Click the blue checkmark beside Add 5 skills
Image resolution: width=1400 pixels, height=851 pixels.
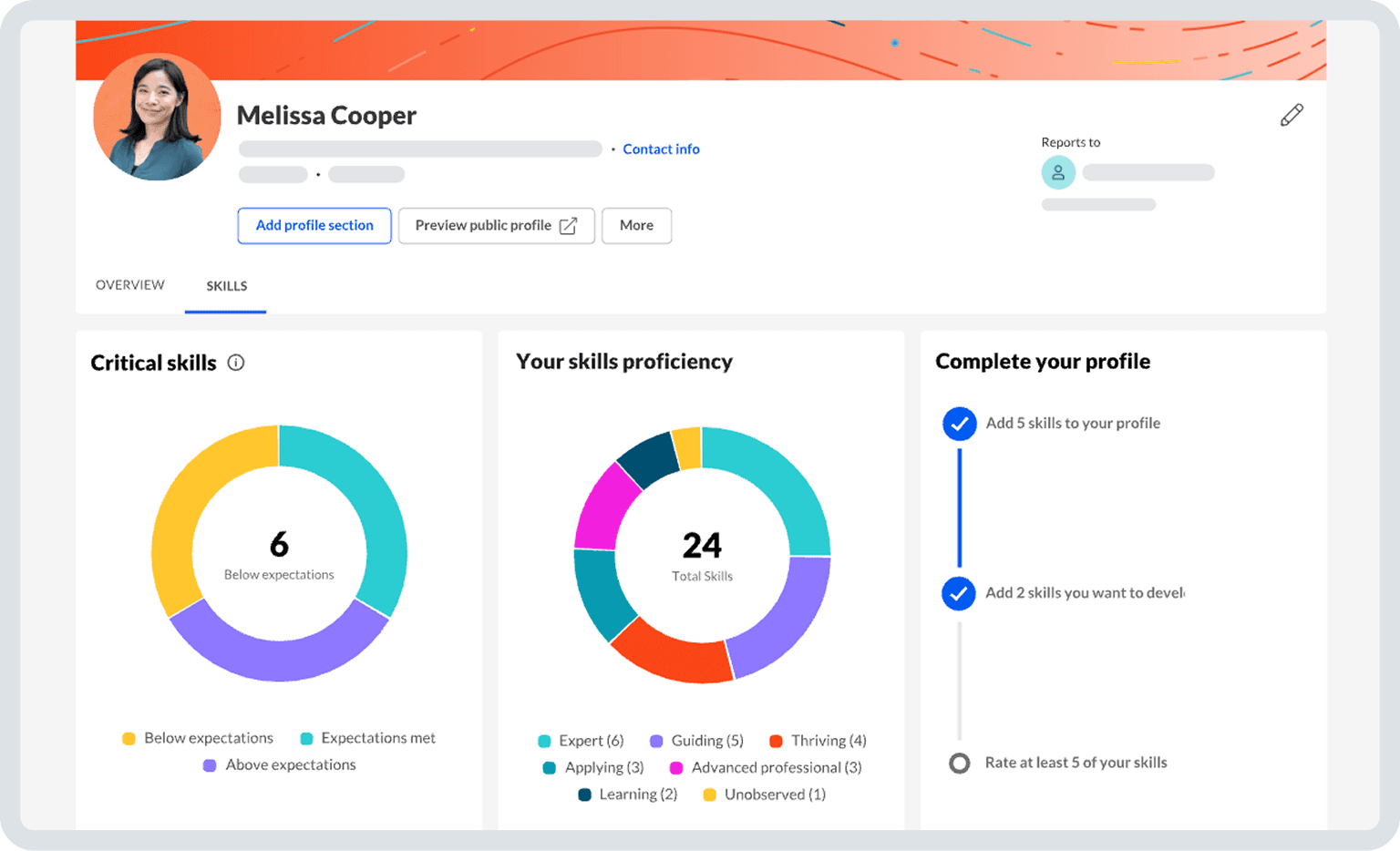click(959, 424)
